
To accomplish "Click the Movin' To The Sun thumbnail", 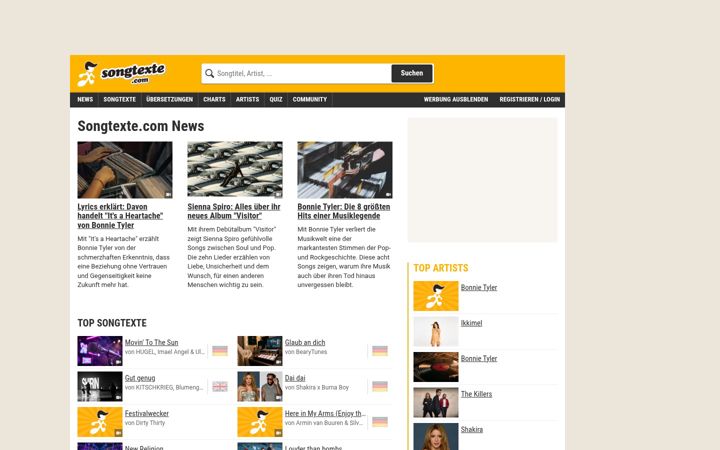I will click(100, 351).
